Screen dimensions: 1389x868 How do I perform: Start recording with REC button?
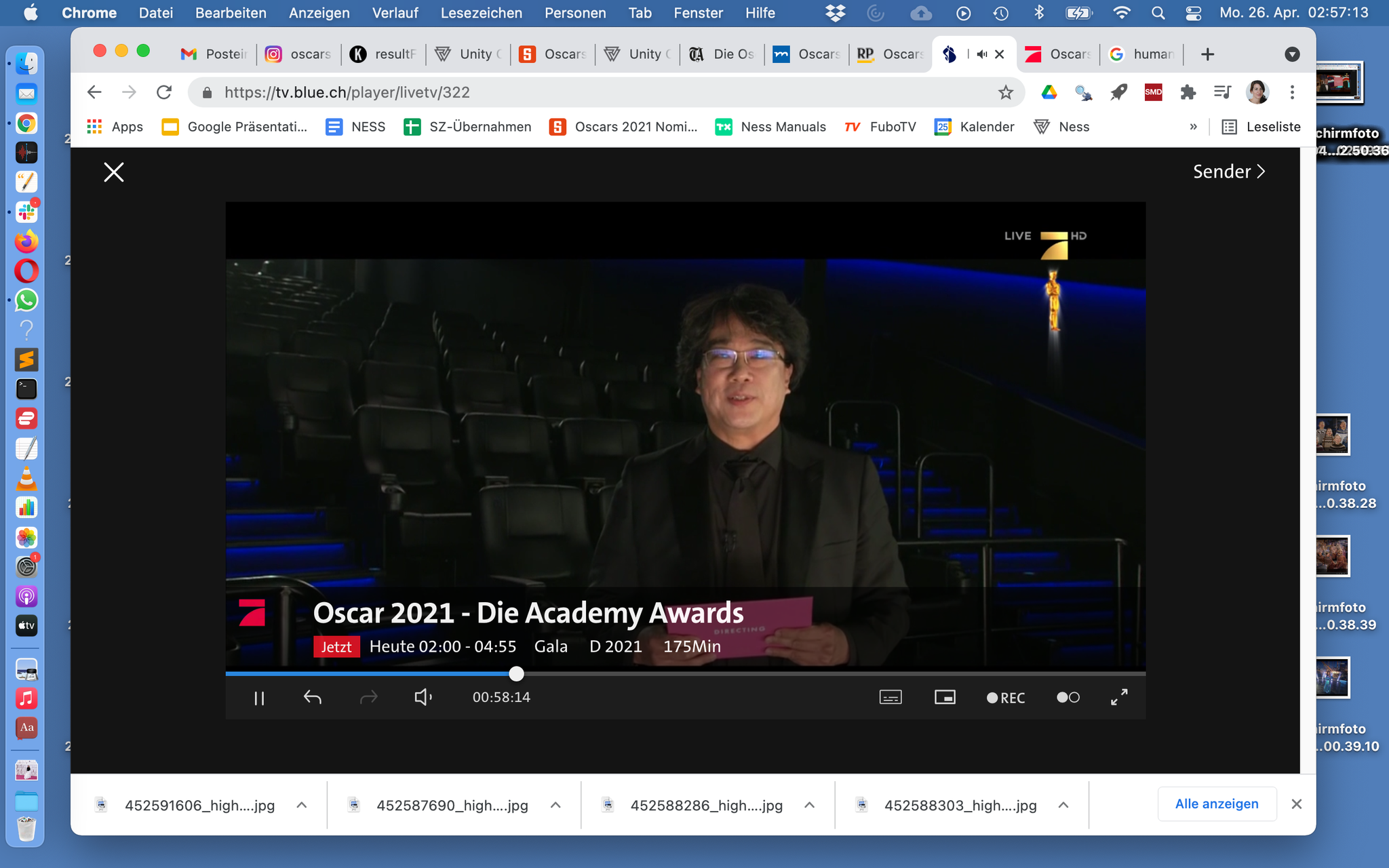click(1006, 698)
